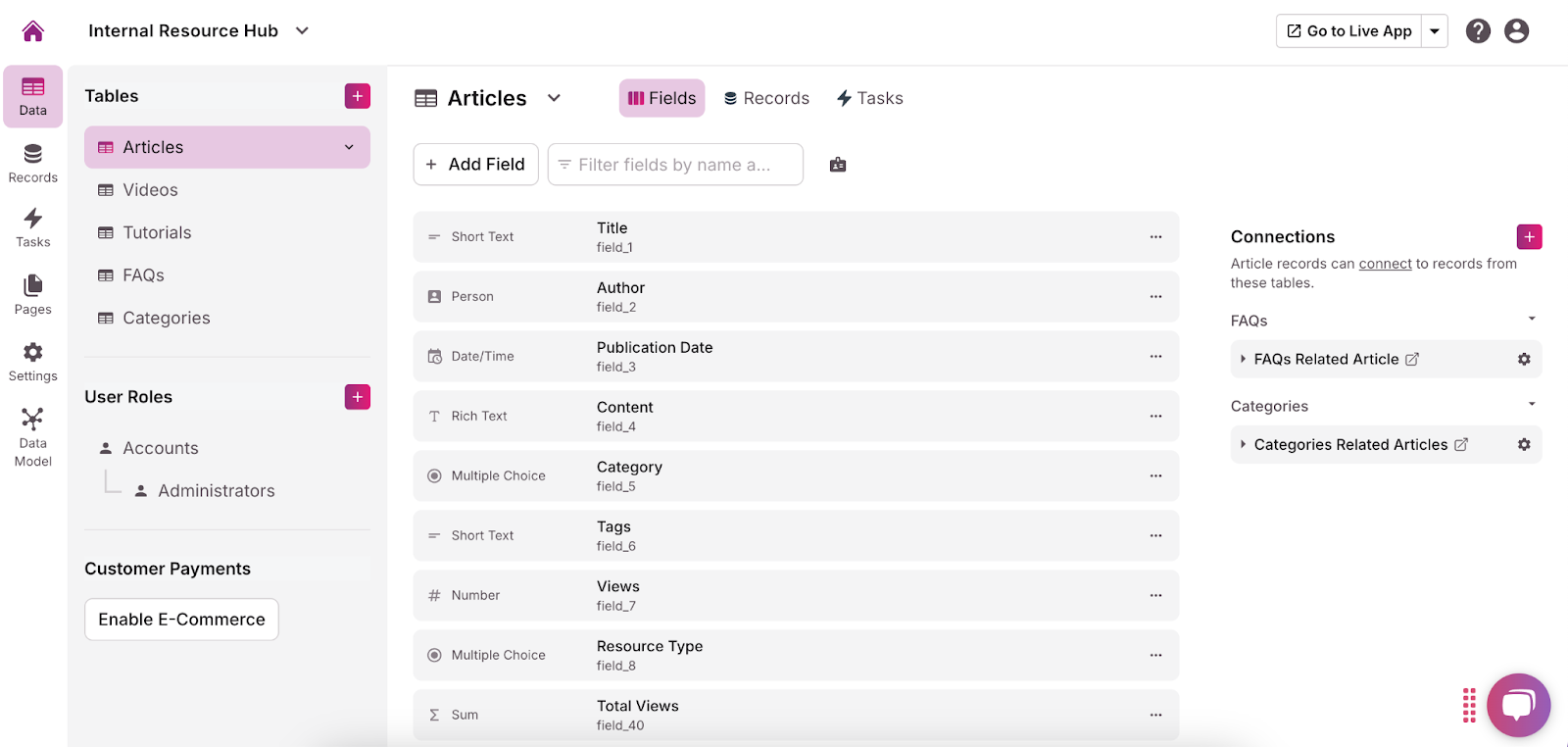The width and height of the screenshot is (1568, 747).
Task: Add a new connection with plus icon
Action: tap(1529, 237)
